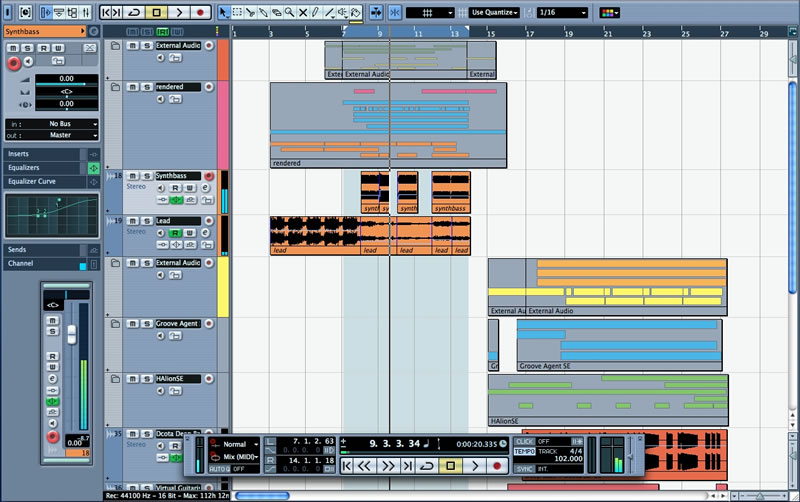Open the 1/16 quantize value dropdown

pos(562,12)
